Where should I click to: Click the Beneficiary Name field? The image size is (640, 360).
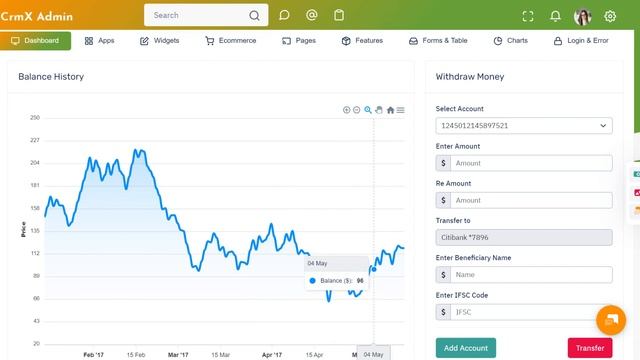point(531,275)
